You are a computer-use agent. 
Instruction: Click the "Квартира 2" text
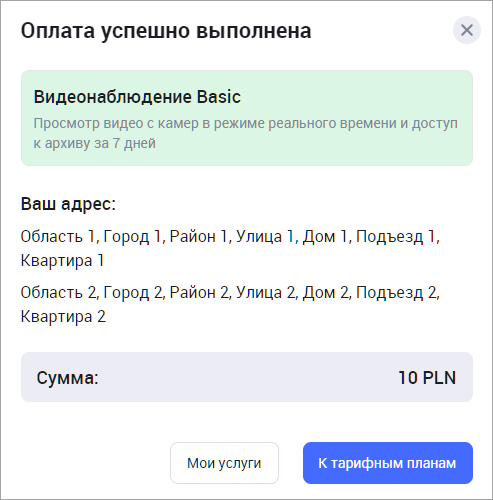[63, 316]
